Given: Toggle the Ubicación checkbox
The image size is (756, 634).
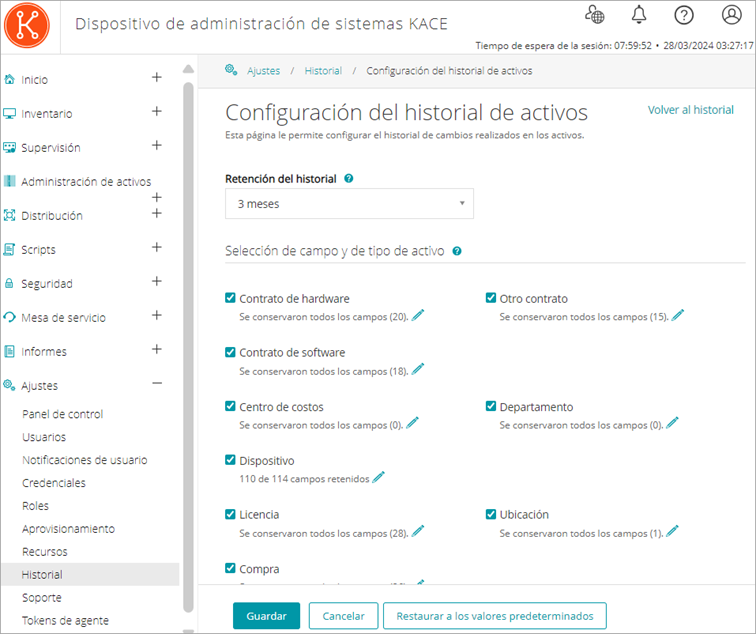Looking at the screenshot, I should pyautogui.click(x=491, y=514).
